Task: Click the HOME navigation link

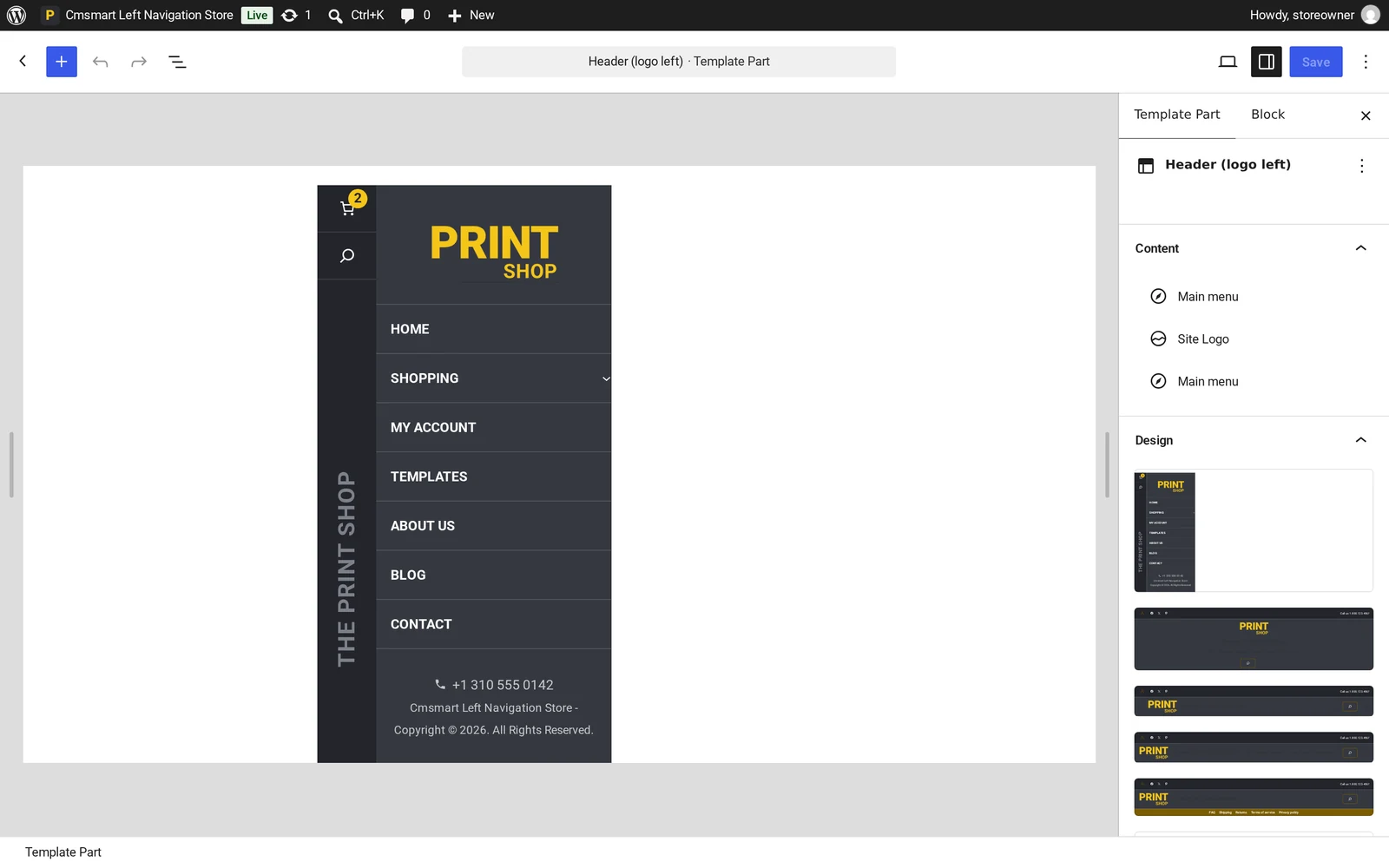Action: click(x=410, y=329)
